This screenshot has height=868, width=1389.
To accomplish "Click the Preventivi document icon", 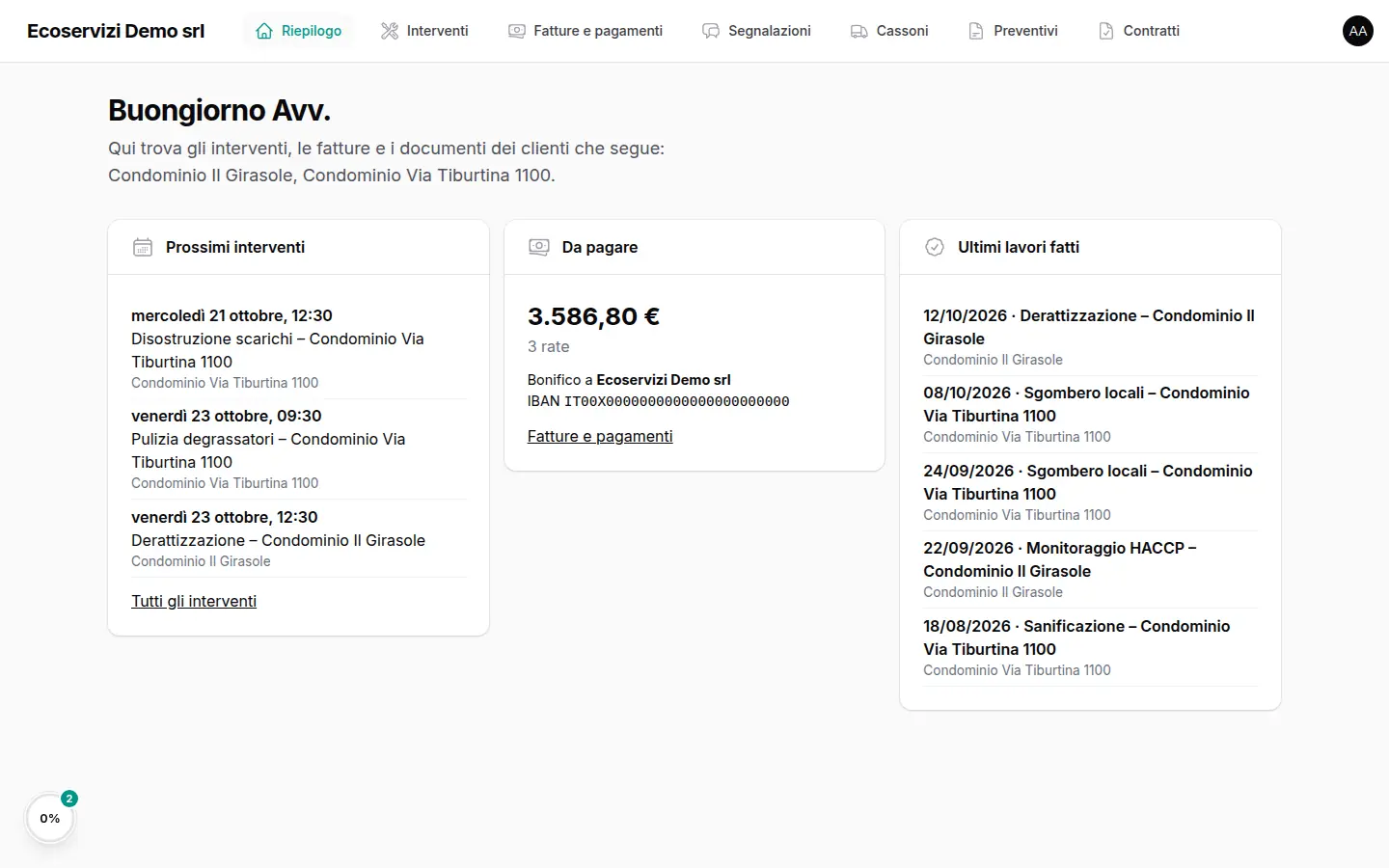I will [976, 31].
